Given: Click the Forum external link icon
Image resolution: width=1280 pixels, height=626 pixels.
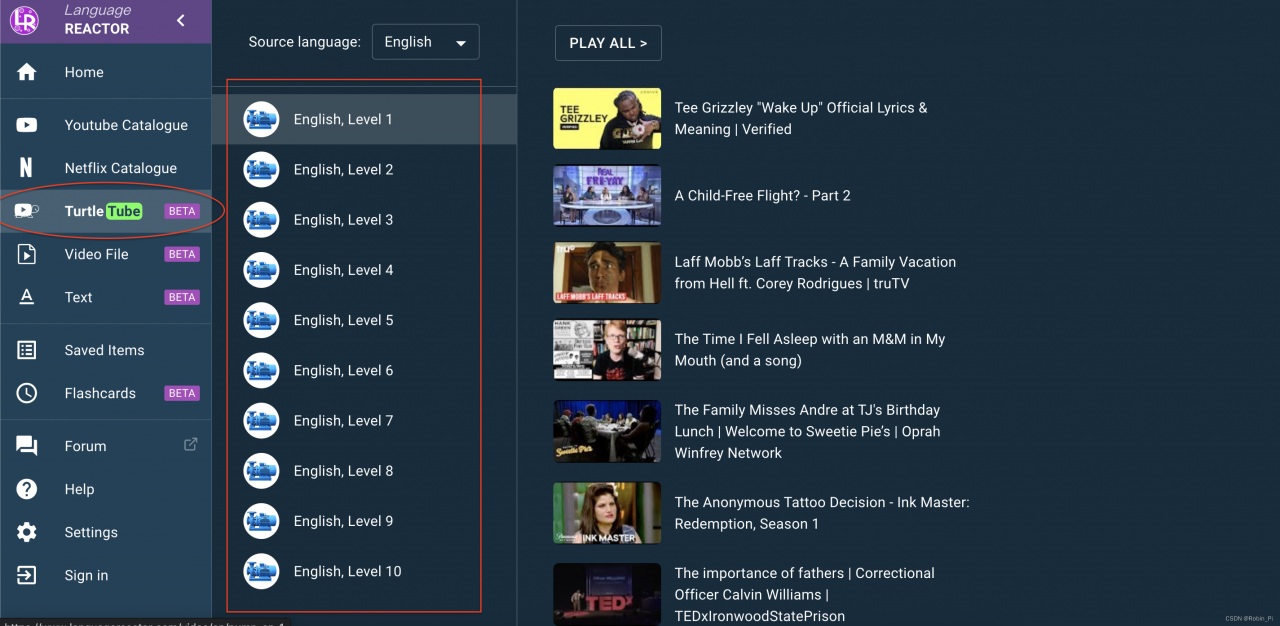Looking at the screenshot, I should tap(191, 445).
